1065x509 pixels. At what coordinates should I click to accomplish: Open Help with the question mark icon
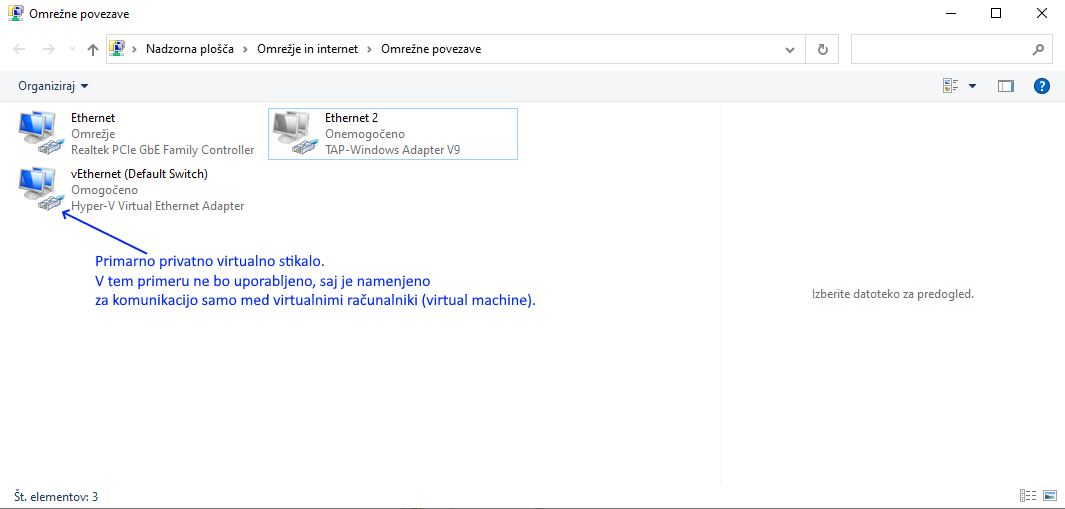[x=1041, y=86]
